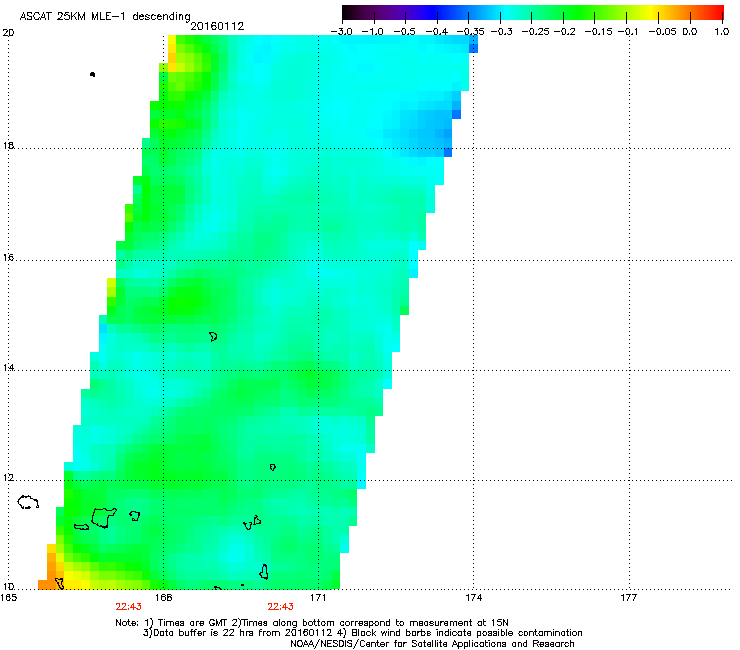740x650 pixels.
Task: Click the longitude axis label '177'
Action: [x=629, y=598]
